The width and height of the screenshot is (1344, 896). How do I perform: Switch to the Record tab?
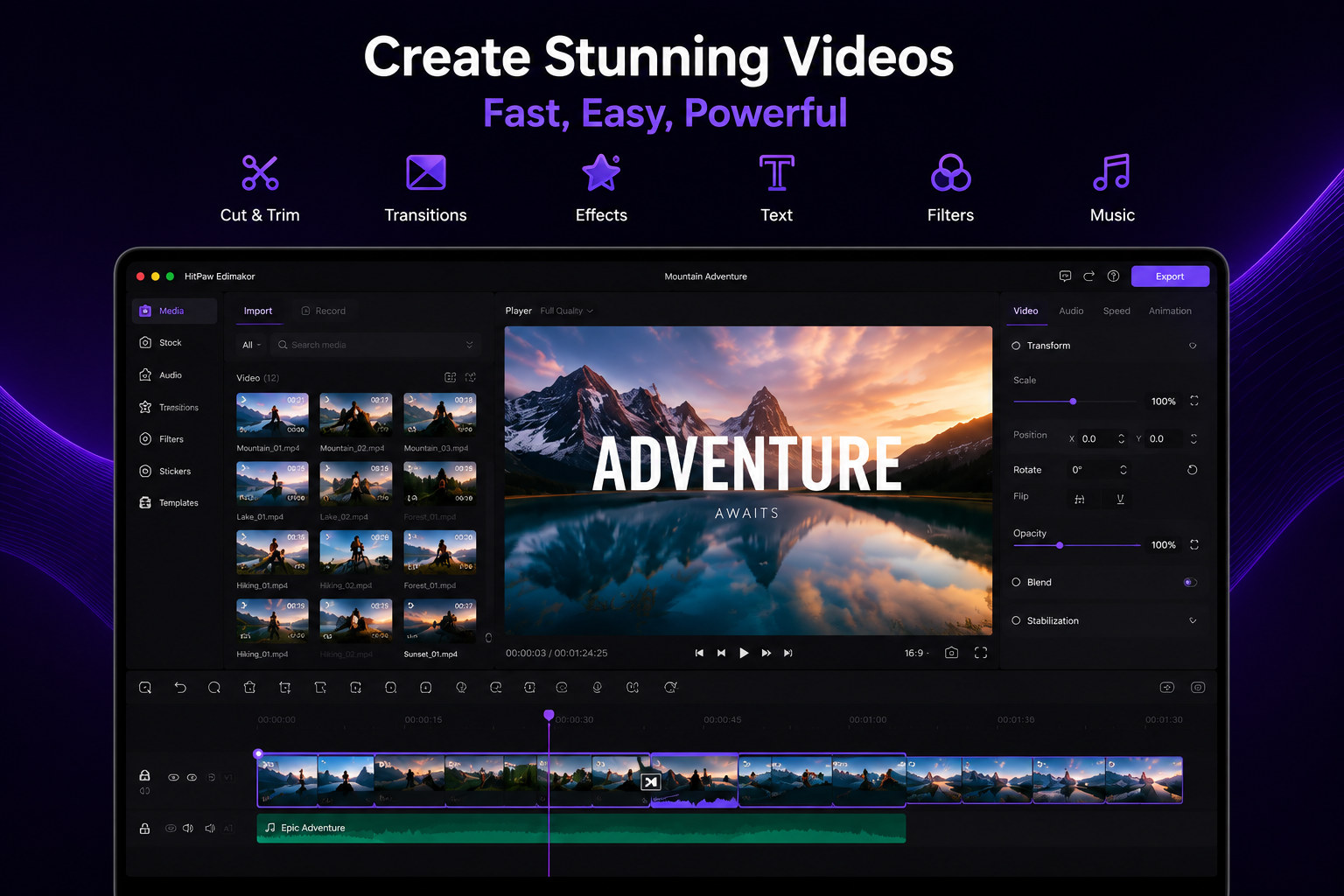[x=324, y=311]
